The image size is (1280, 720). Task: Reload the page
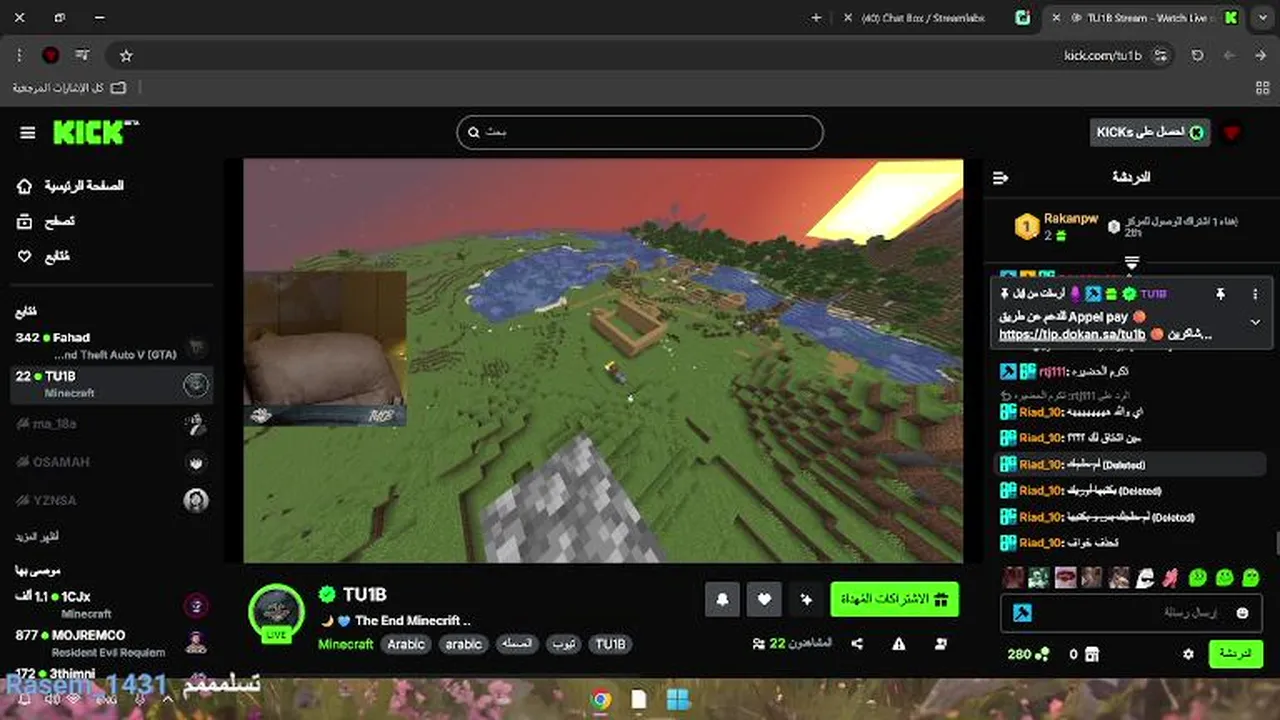1197,55
